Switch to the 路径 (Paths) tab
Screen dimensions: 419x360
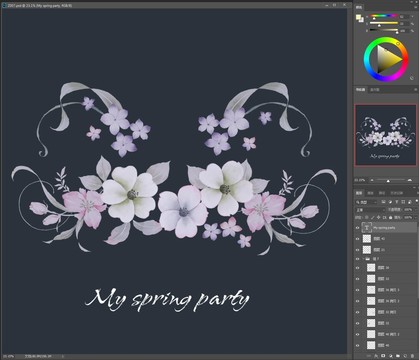382,193
